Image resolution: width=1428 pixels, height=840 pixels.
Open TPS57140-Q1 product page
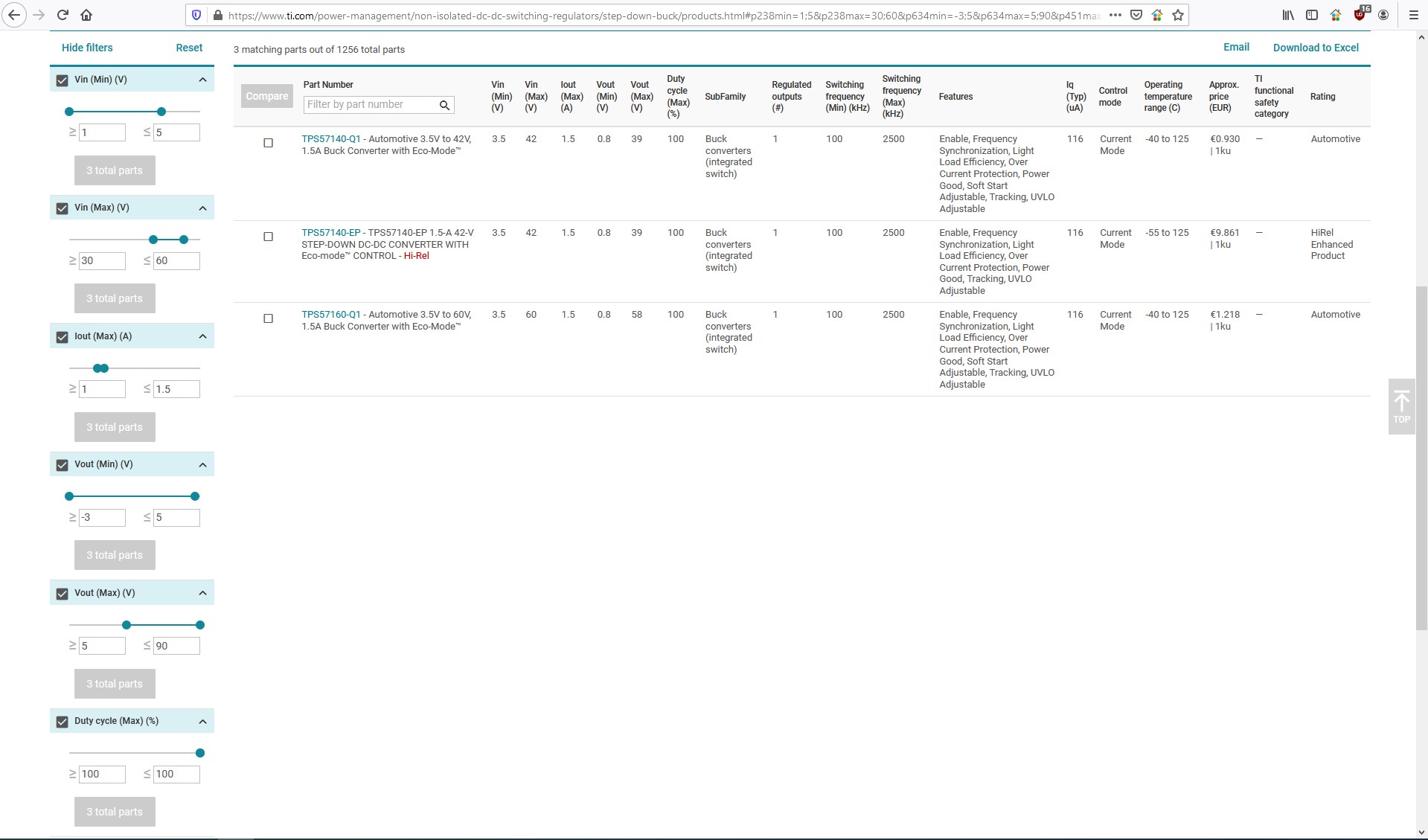coord(330,139)
